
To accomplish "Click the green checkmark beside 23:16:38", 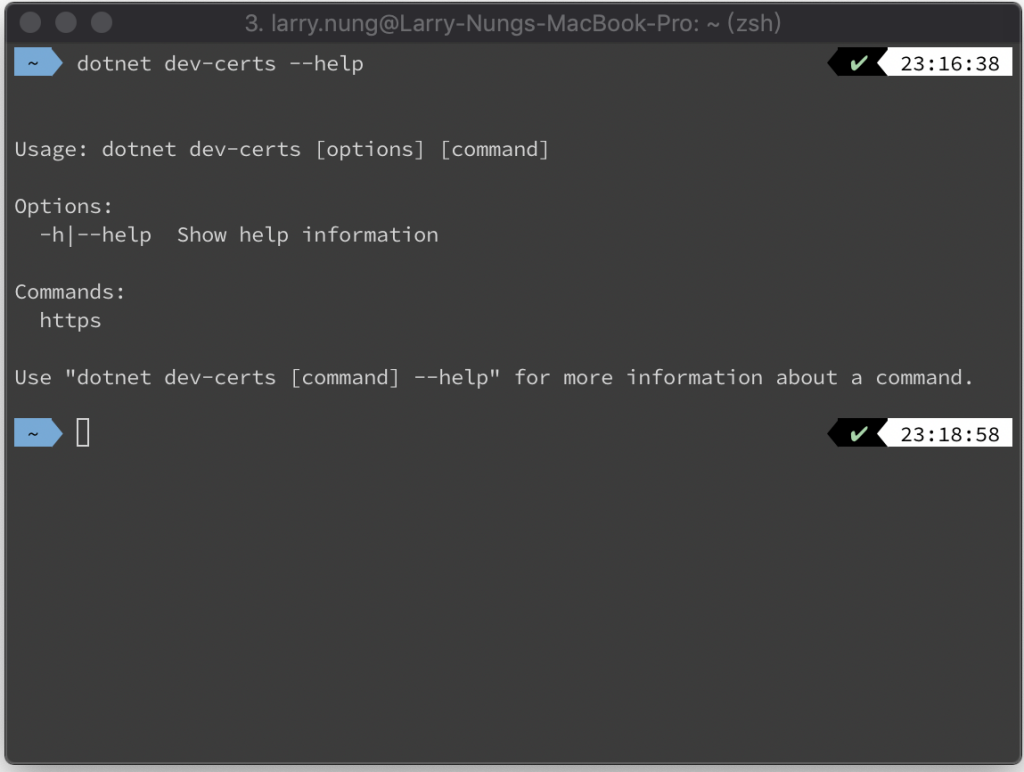I will point(858,63).
